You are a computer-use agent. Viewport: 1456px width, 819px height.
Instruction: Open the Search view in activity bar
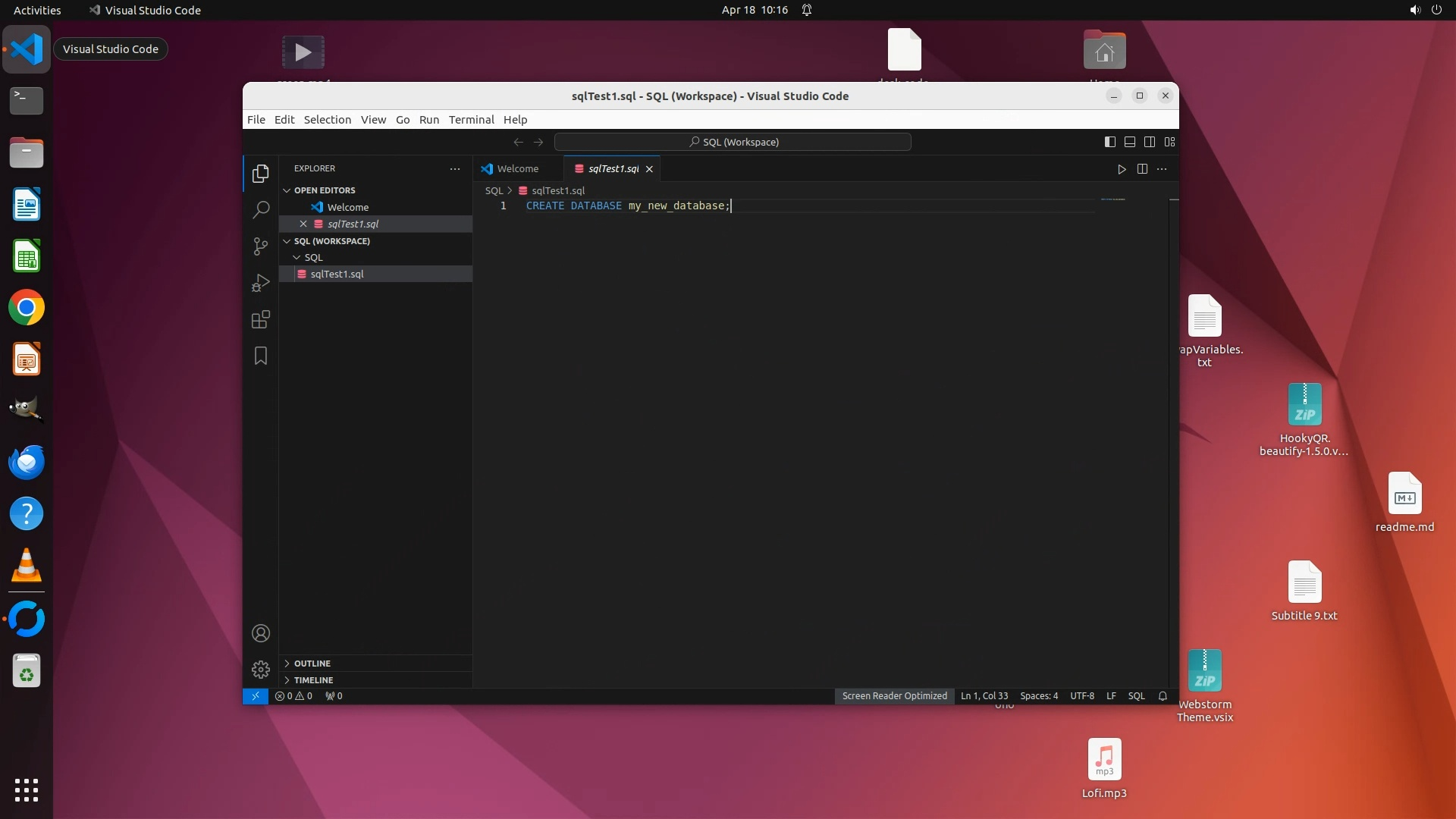tap(260, 209)
